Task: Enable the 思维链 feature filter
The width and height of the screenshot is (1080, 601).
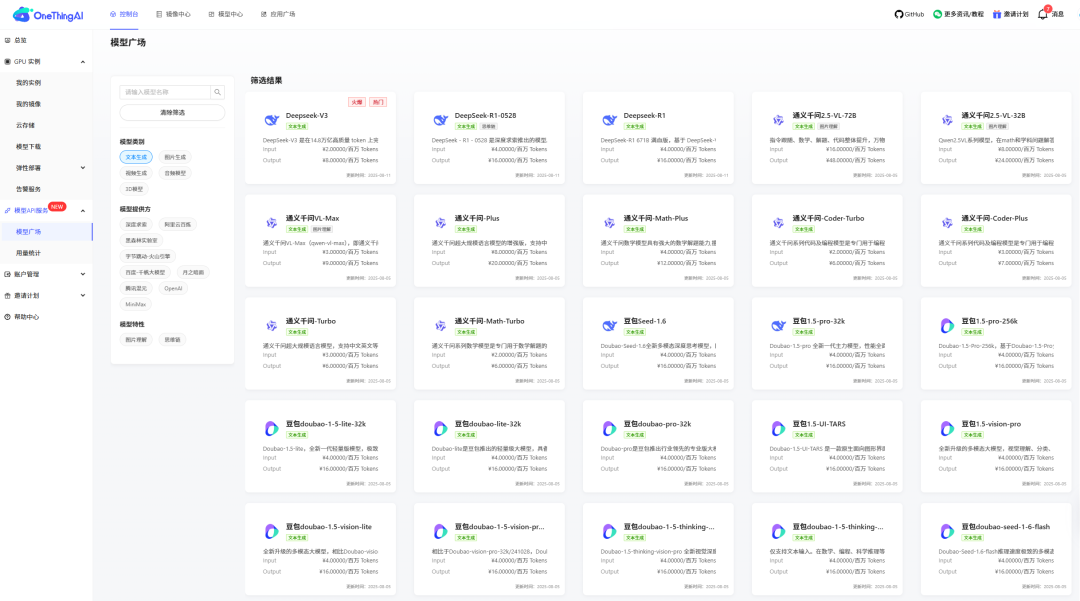Action: (173, 340)
